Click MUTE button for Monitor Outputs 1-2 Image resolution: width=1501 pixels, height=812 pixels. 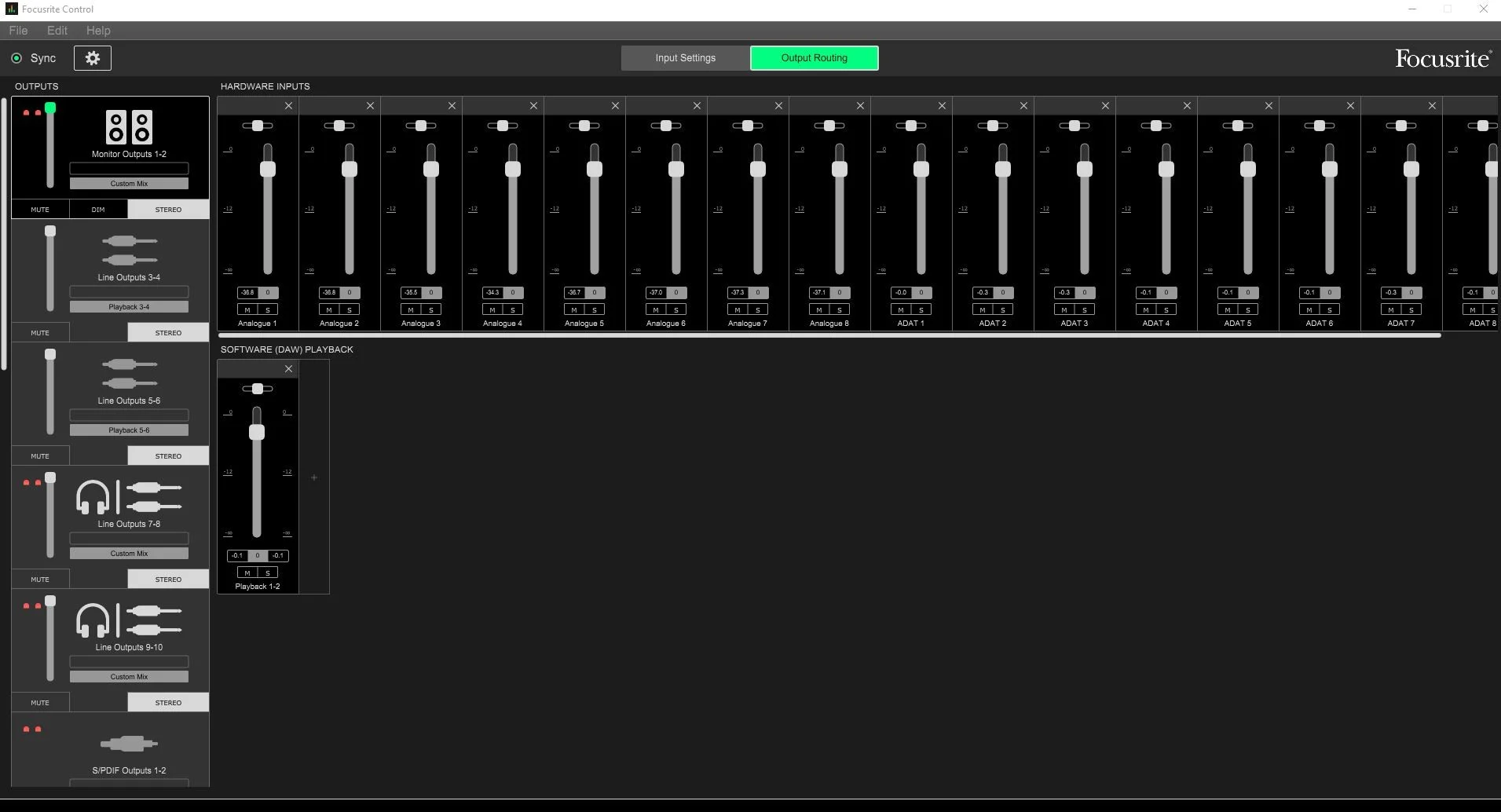(x=40, y=210)
